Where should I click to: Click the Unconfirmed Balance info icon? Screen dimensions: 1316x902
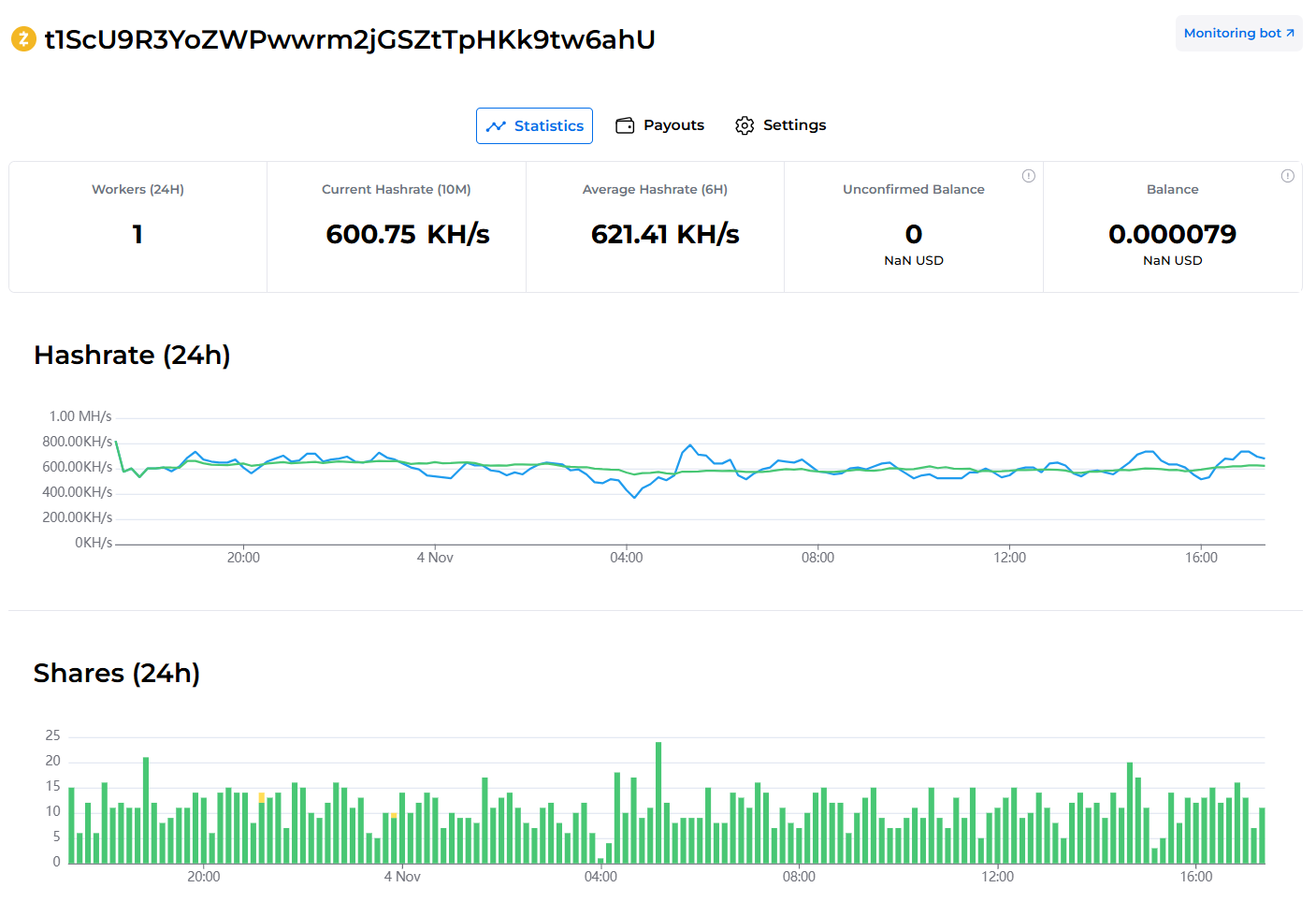tap(1028, 176)
